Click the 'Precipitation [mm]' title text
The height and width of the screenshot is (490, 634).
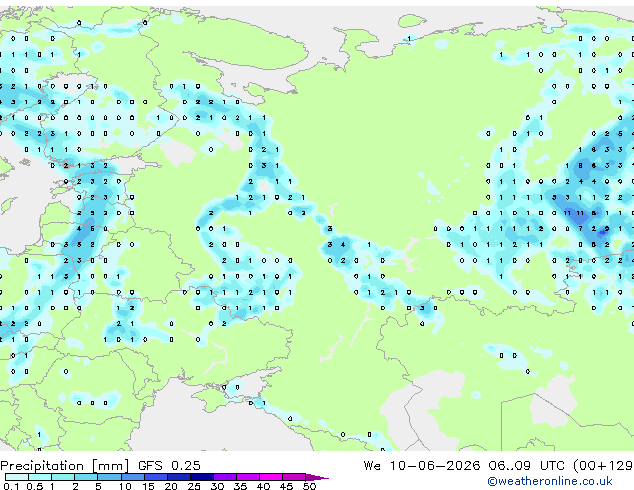click(x=65, y=466)
